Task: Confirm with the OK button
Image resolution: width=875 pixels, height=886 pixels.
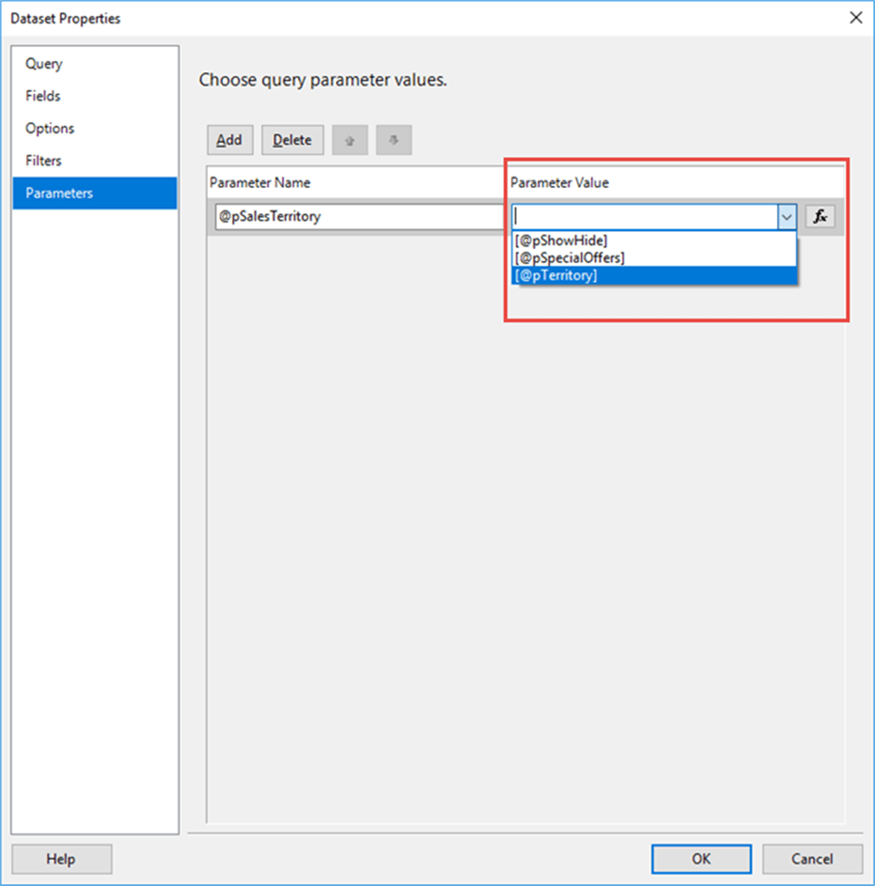Action: pyautogui.click(x=701, y=858)
